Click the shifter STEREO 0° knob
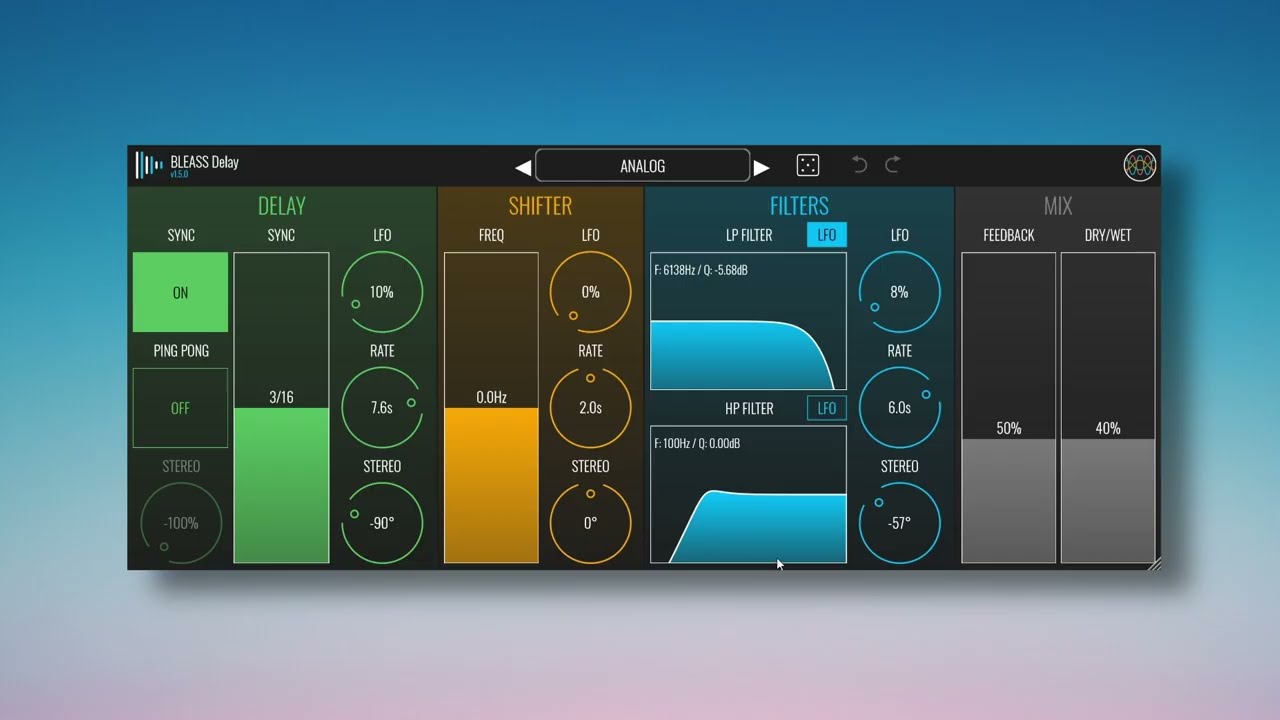This screenshot has height=720, width=1280. pos(591,523)
